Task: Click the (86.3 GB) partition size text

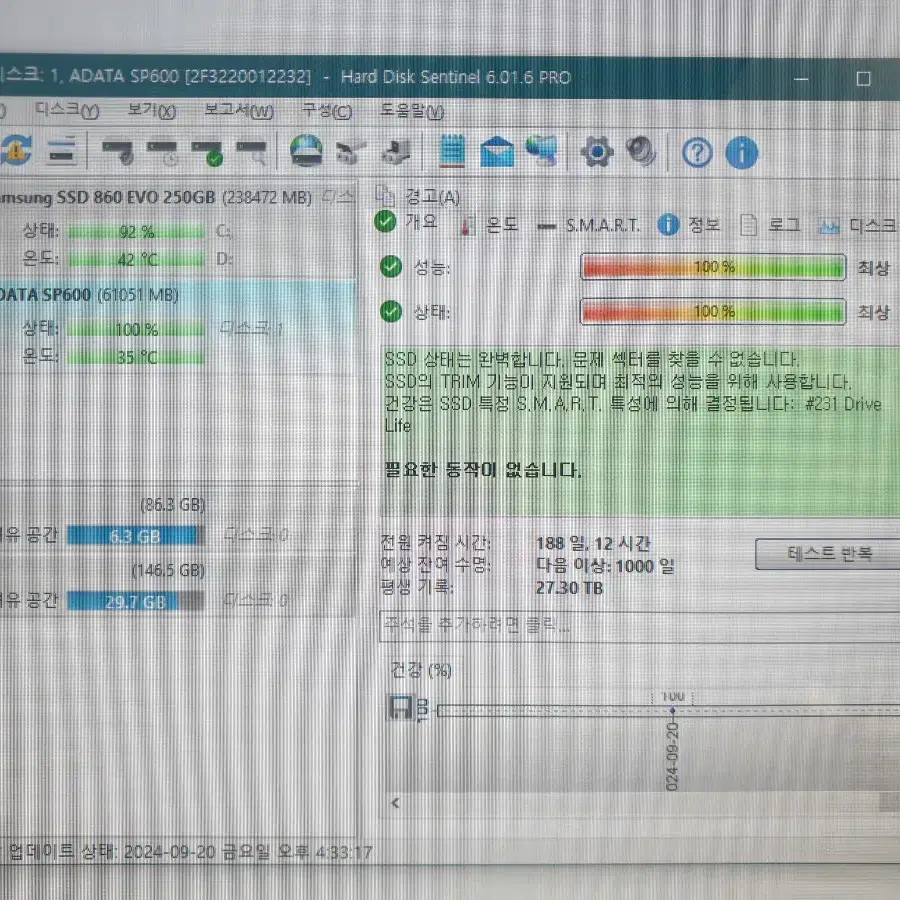Action: 172,505
